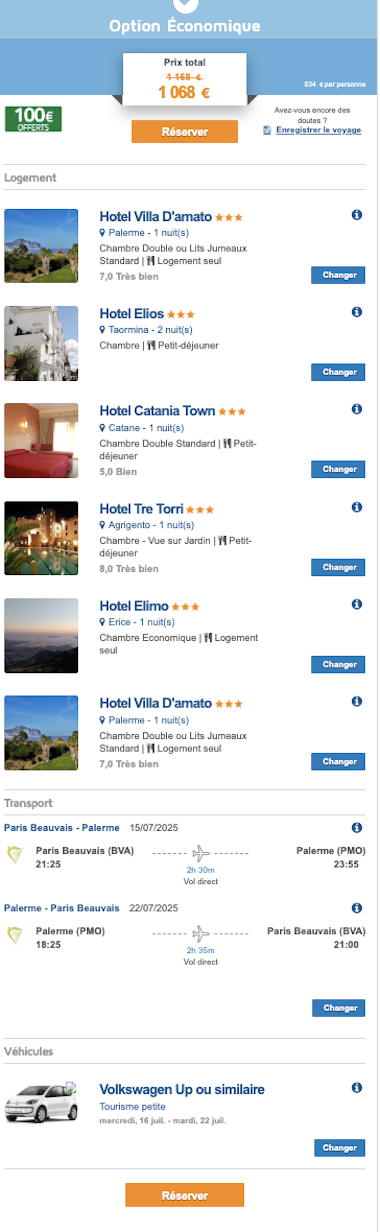380x1232 pixels.
Task: Change the Volkswagen Up vehicle
Action: tap(339, 1148)
